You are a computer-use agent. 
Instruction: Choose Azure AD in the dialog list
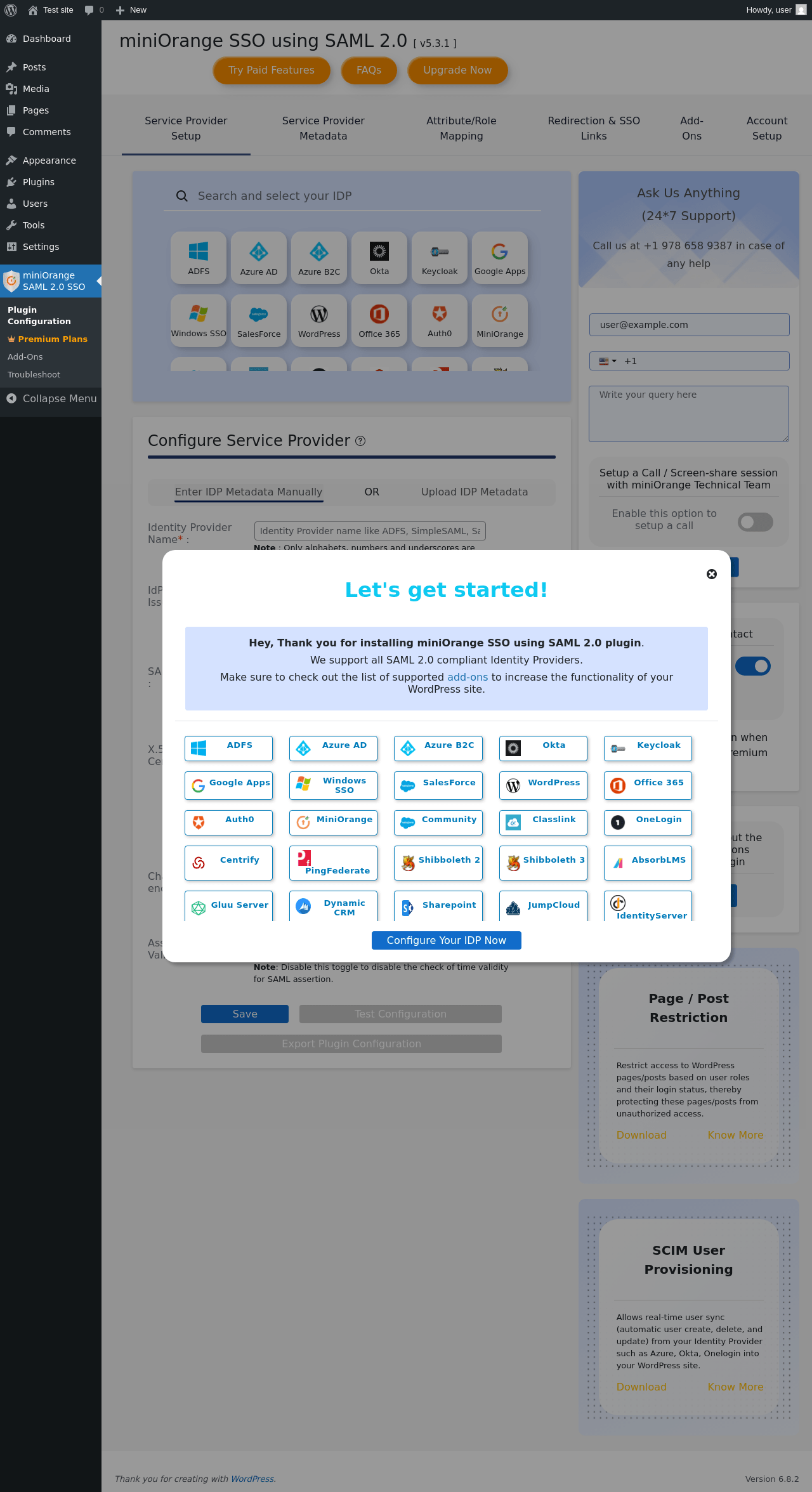click(x=333, y=748)
